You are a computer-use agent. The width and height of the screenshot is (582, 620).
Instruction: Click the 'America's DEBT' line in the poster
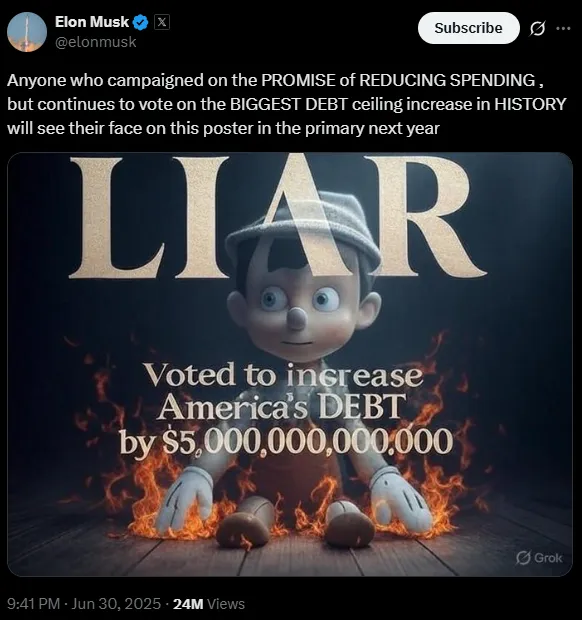click(x=280, y=407)
